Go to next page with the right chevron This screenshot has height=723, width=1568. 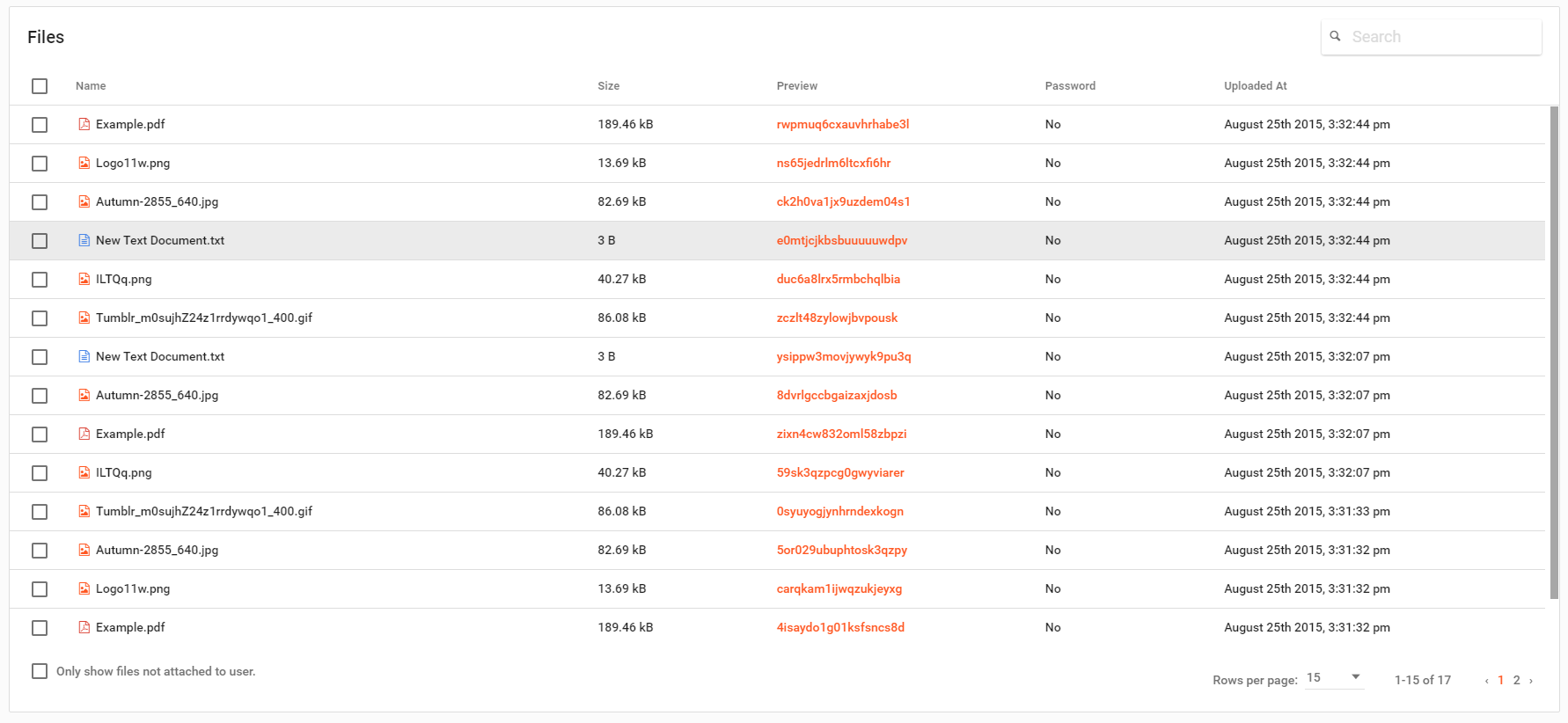coord(1531,680)
